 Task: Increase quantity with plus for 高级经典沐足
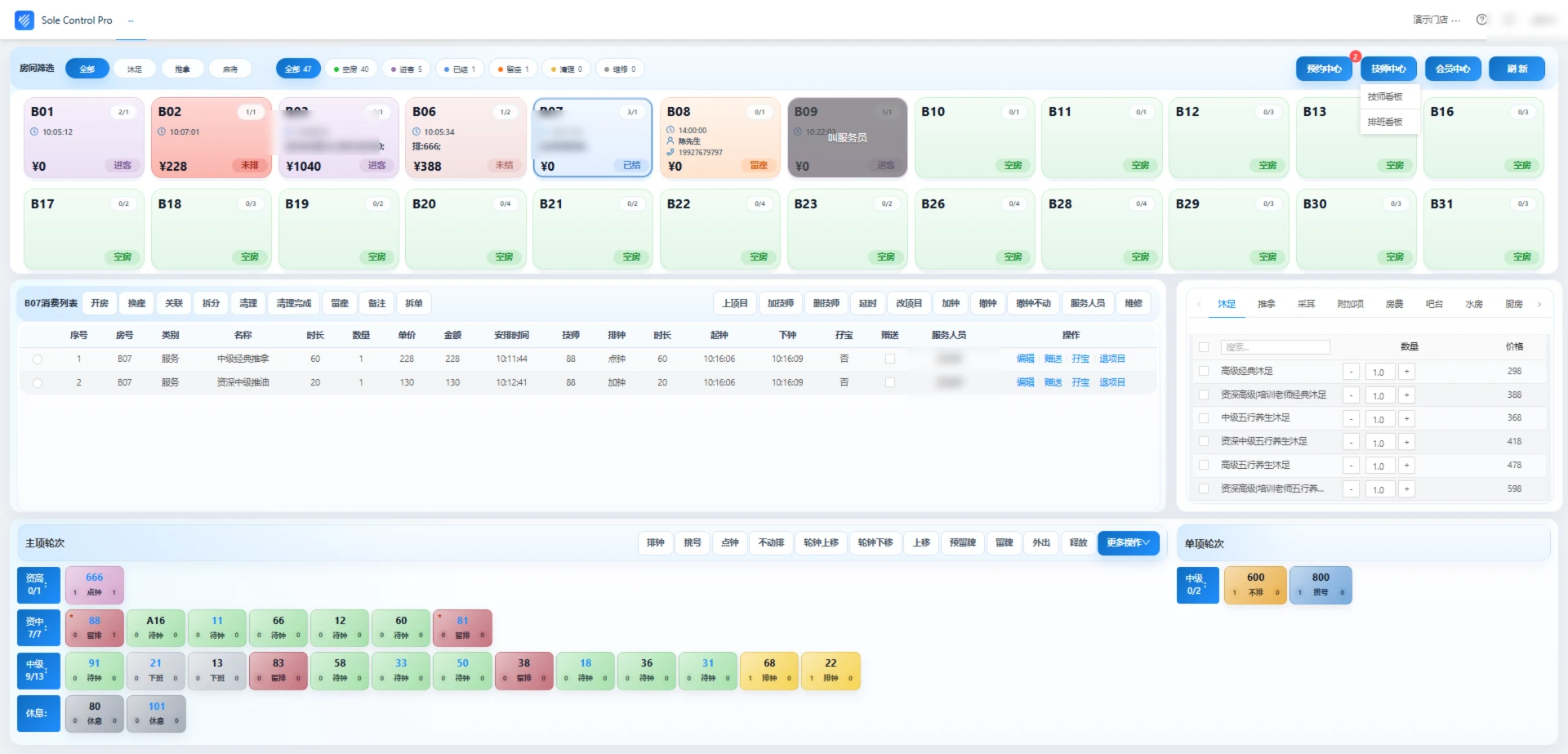(1406, 372)
